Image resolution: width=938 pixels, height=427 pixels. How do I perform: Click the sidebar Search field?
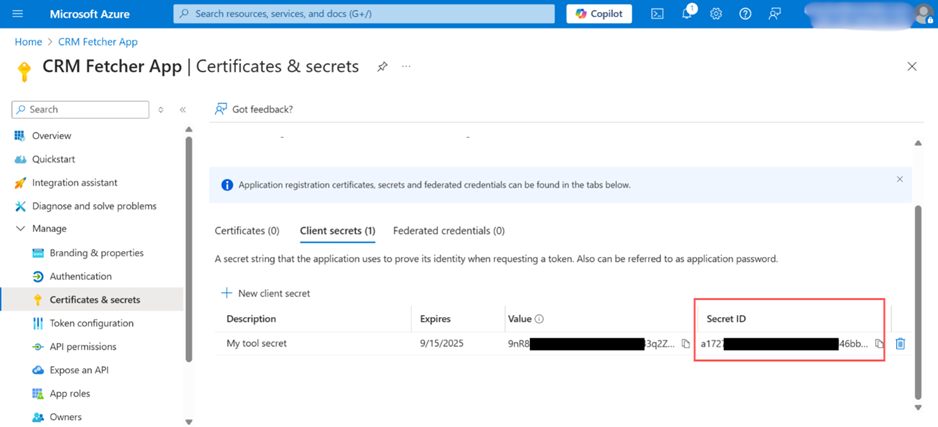pyautogui.click(x=80, y=109)
